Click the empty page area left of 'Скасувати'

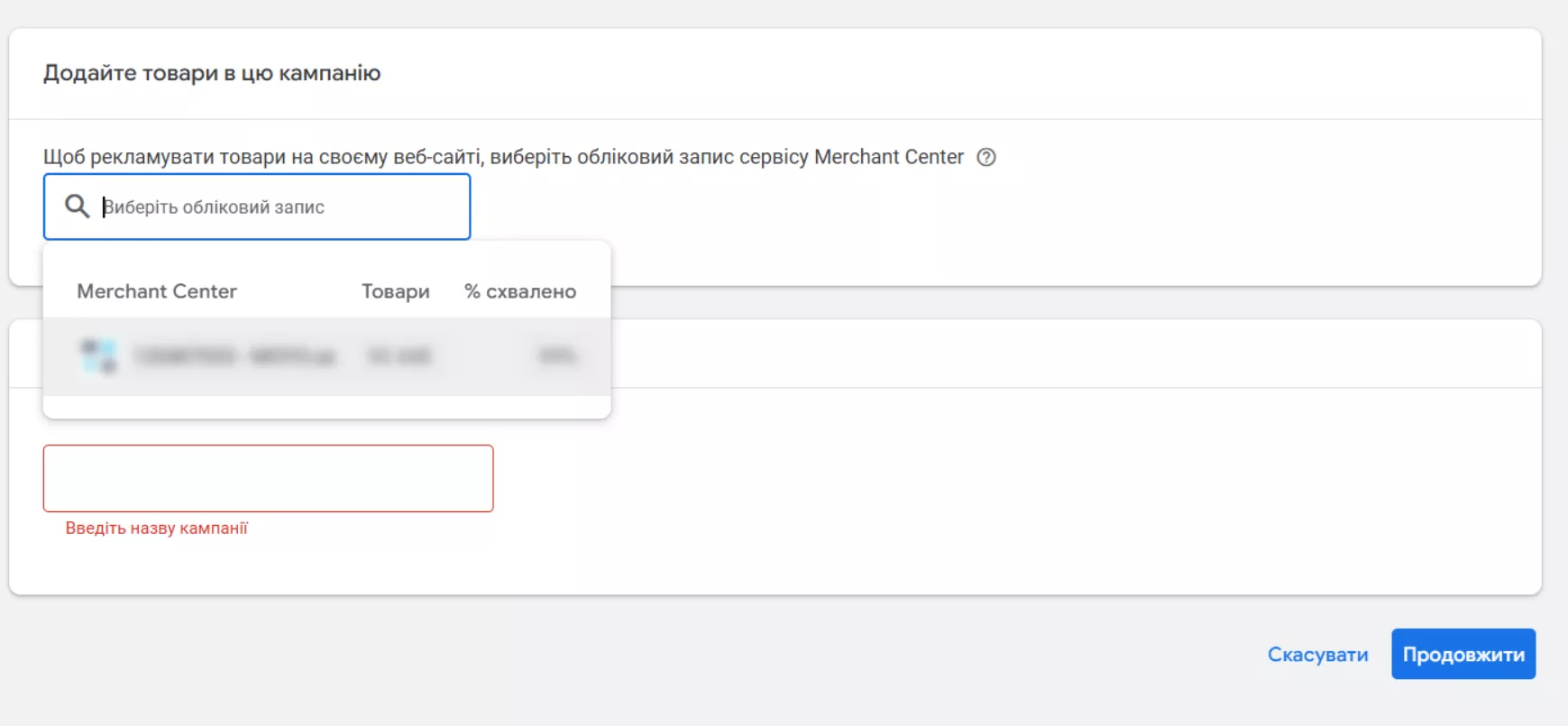pyautogui.click(x=812, y=655)
